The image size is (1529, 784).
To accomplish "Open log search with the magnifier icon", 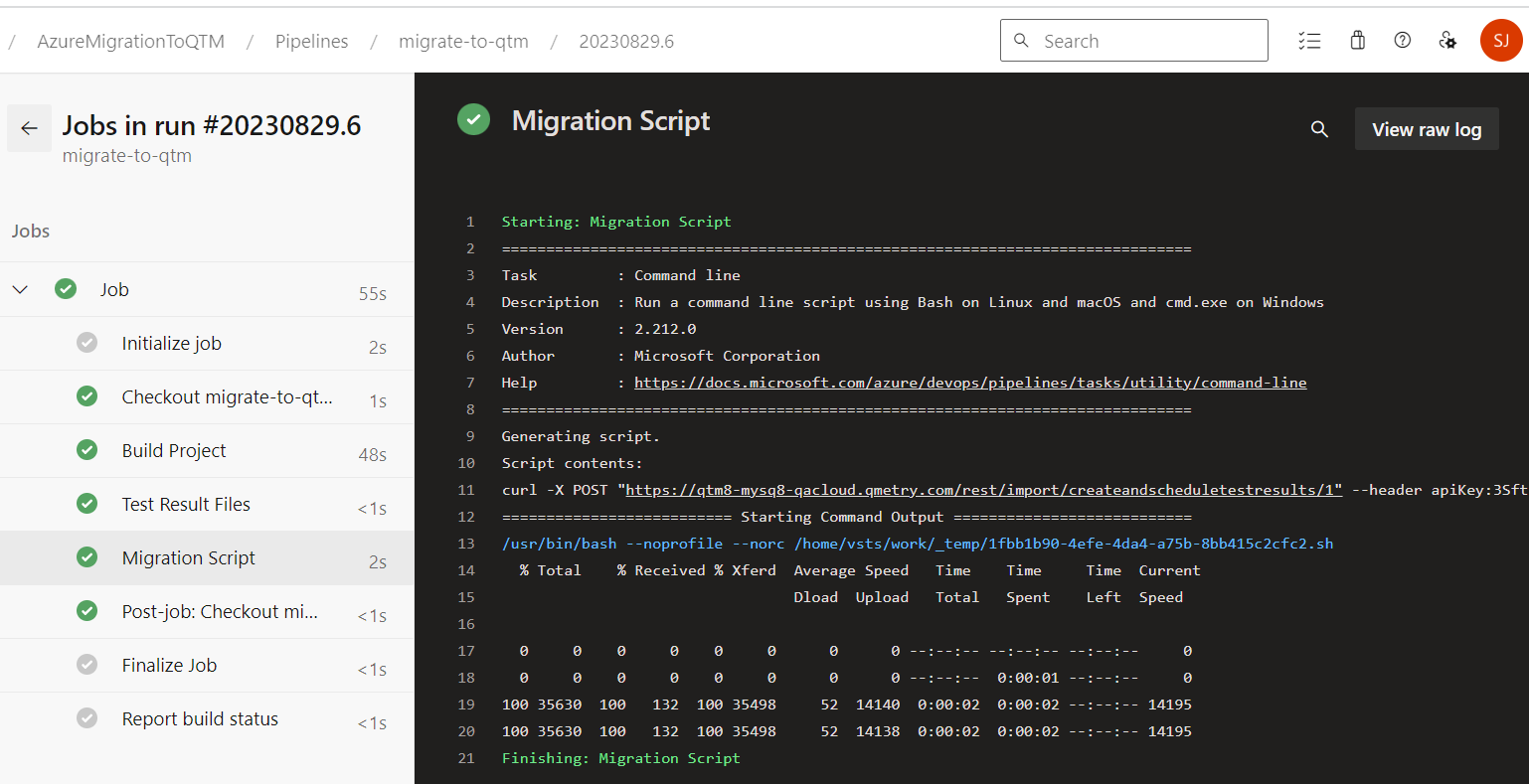I will click(x=1319, y=129).
